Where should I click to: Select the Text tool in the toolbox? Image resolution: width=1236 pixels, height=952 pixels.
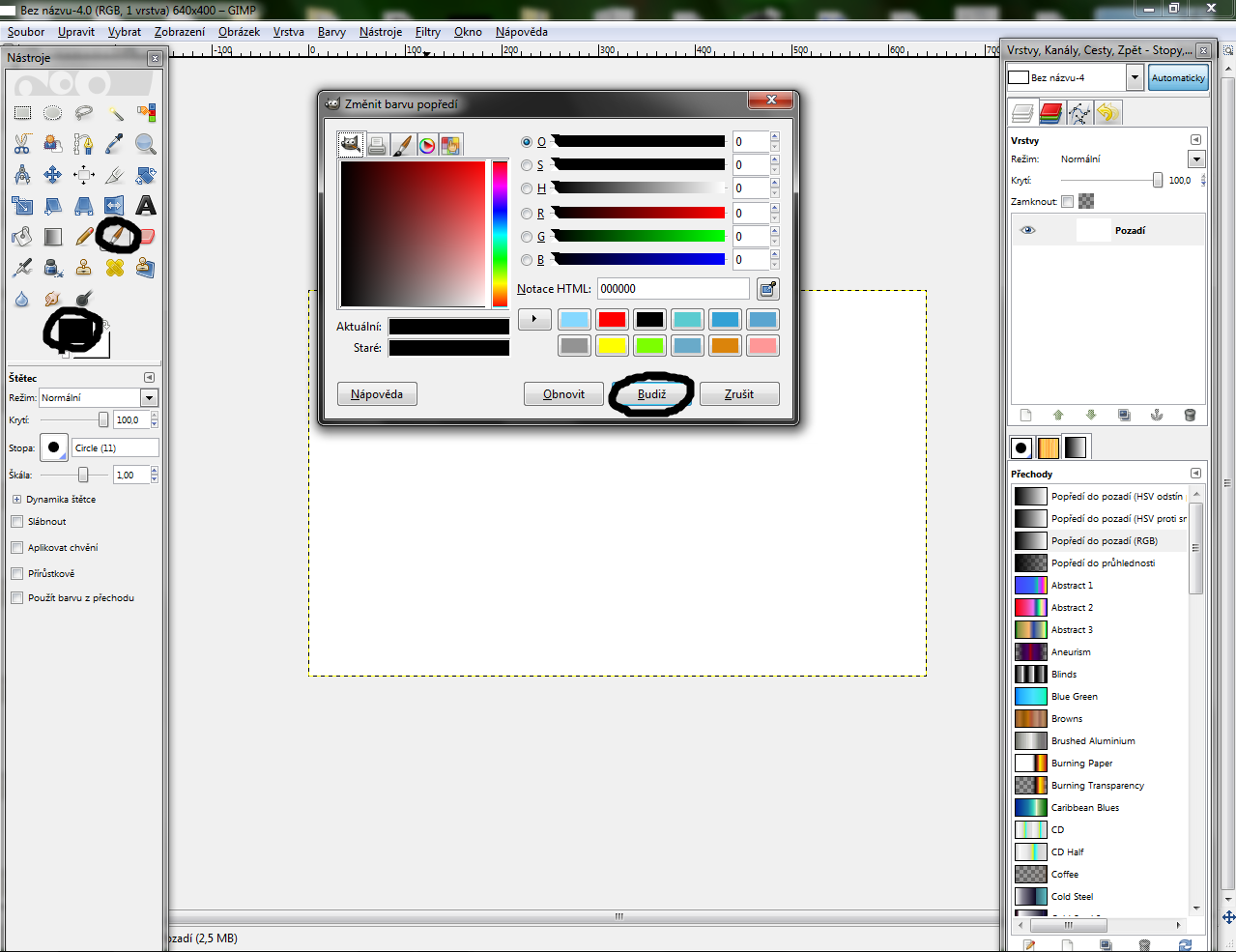pos(146,206)
